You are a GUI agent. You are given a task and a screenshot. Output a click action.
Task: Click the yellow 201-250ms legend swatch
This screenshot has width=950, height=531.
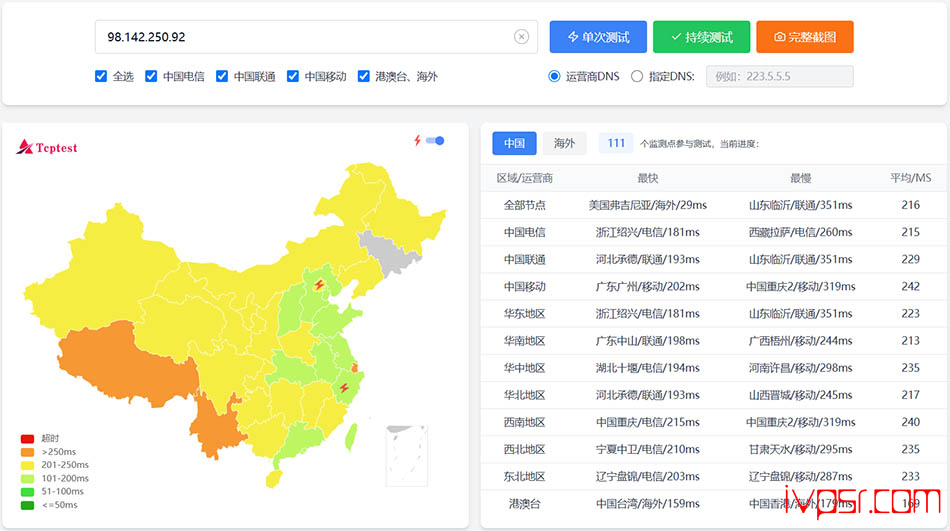(x=27, y=466)
